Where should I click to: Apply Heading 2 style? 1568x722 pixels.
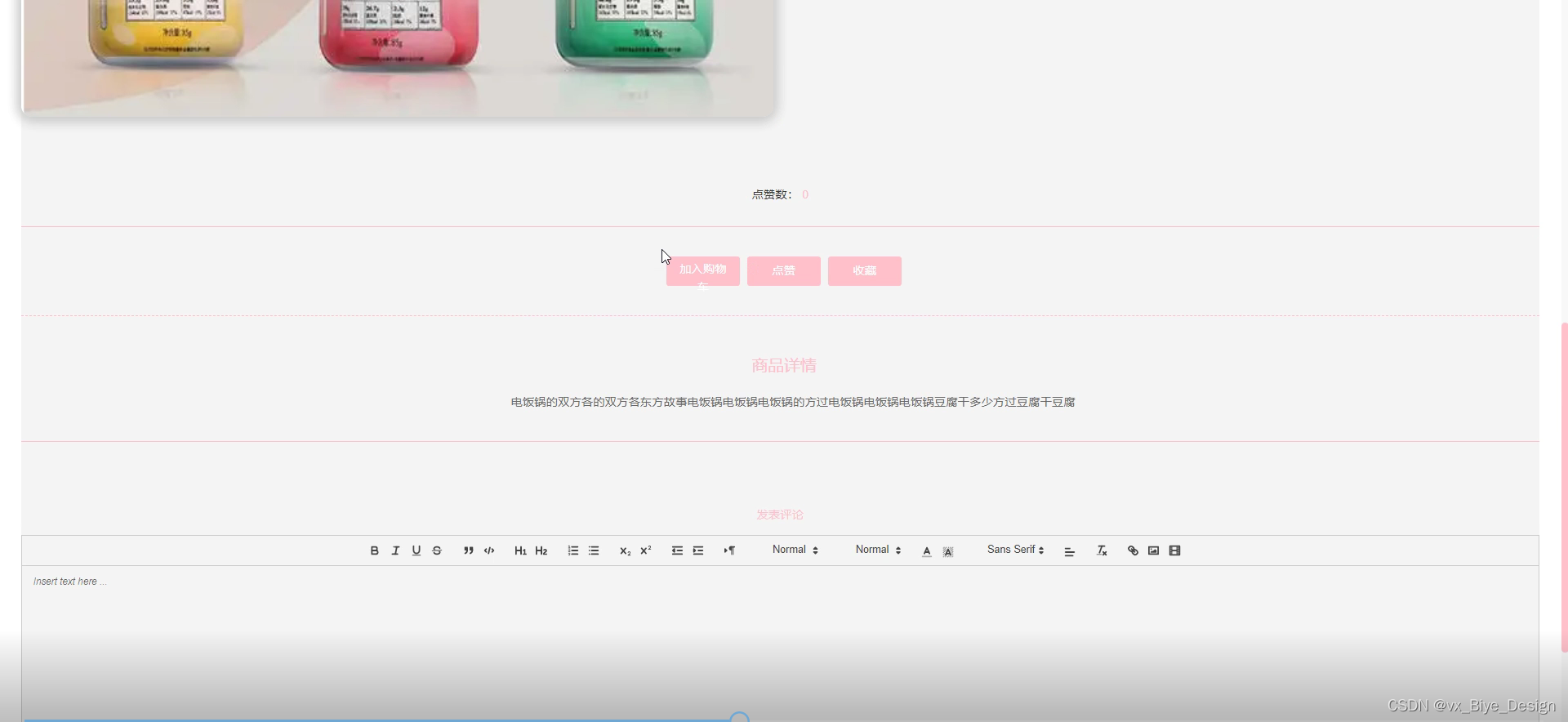(541, 550)
